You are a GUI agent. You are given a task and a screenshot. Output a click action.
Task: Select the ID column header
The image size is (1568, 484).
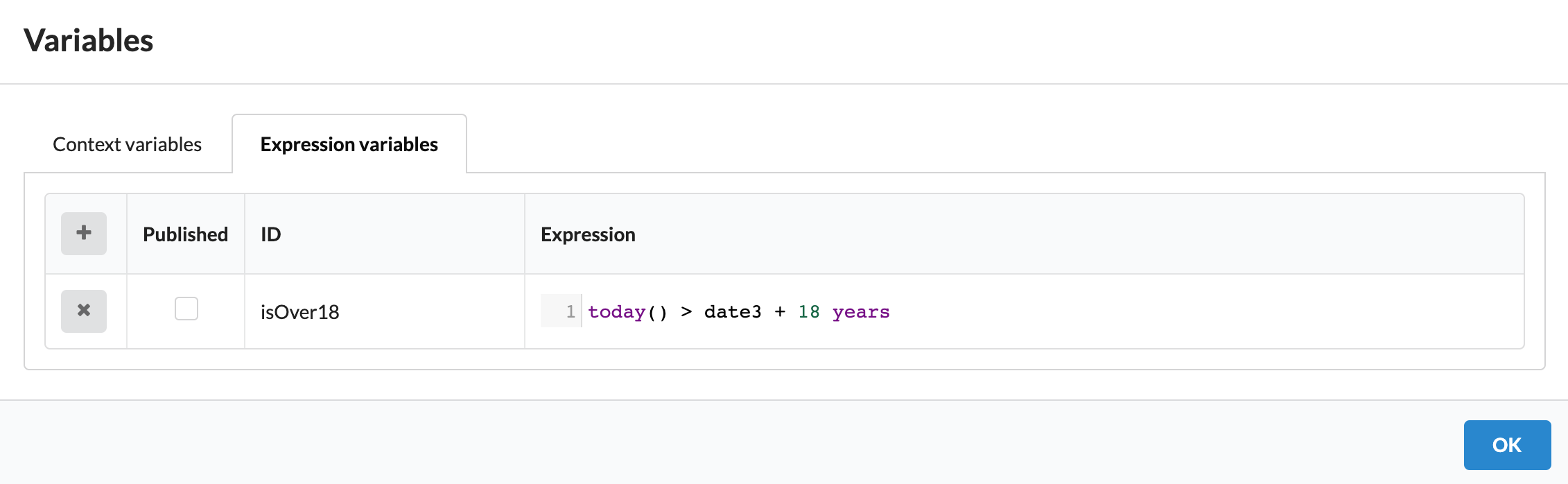click(270, 234)
